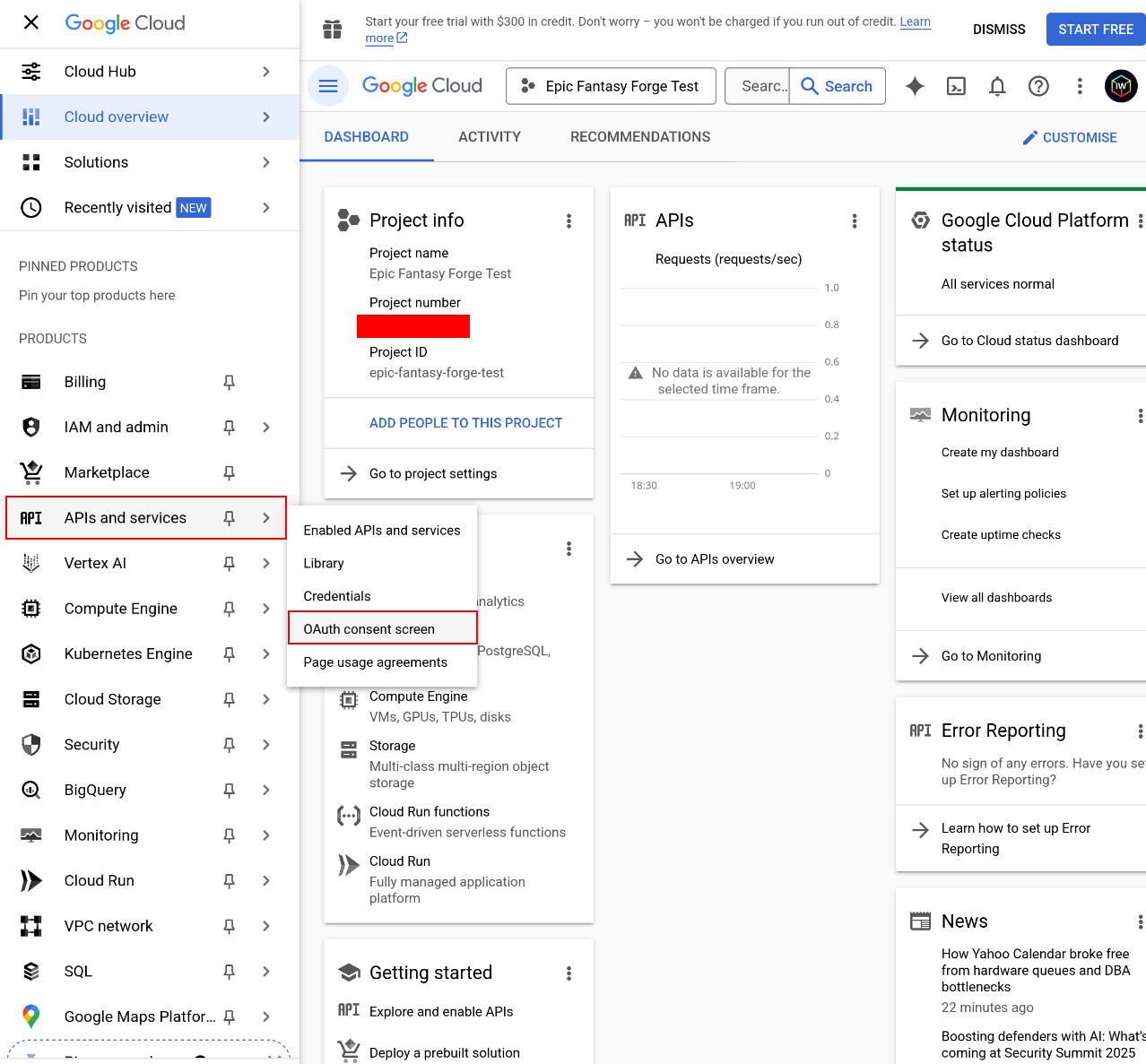Open the APIs card options menu
1146x1064 pixels.
[854, 221]
